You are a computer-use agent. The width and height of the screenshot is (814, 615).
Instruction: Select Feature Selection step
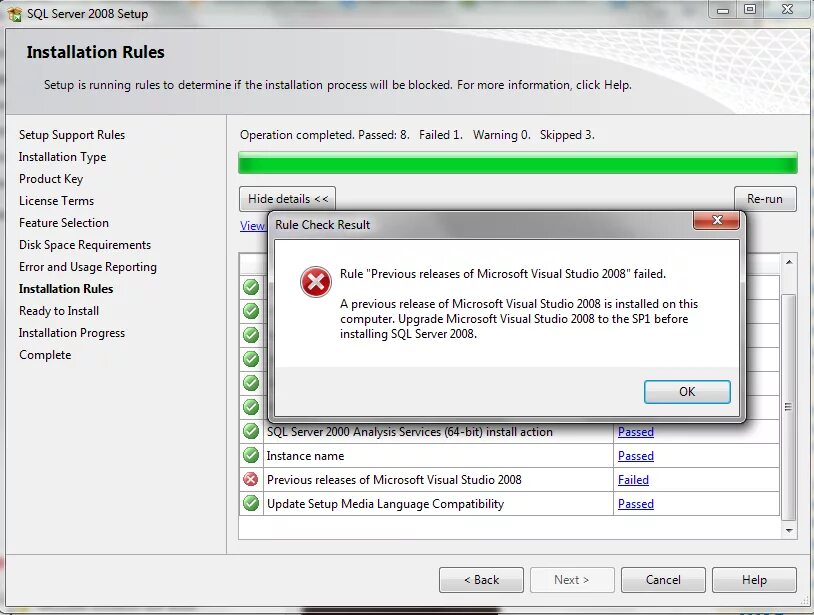pyautogui.click(x=64, y=223)
